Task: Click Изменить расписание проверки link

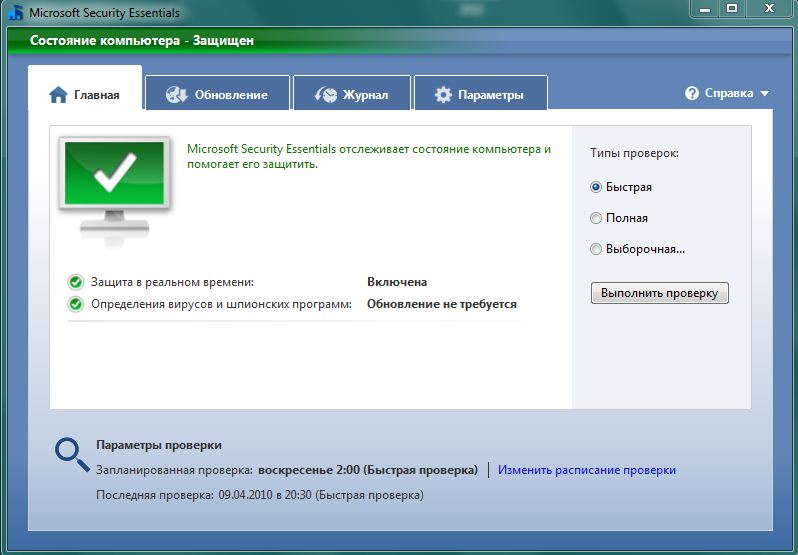Action: point(587,470)
